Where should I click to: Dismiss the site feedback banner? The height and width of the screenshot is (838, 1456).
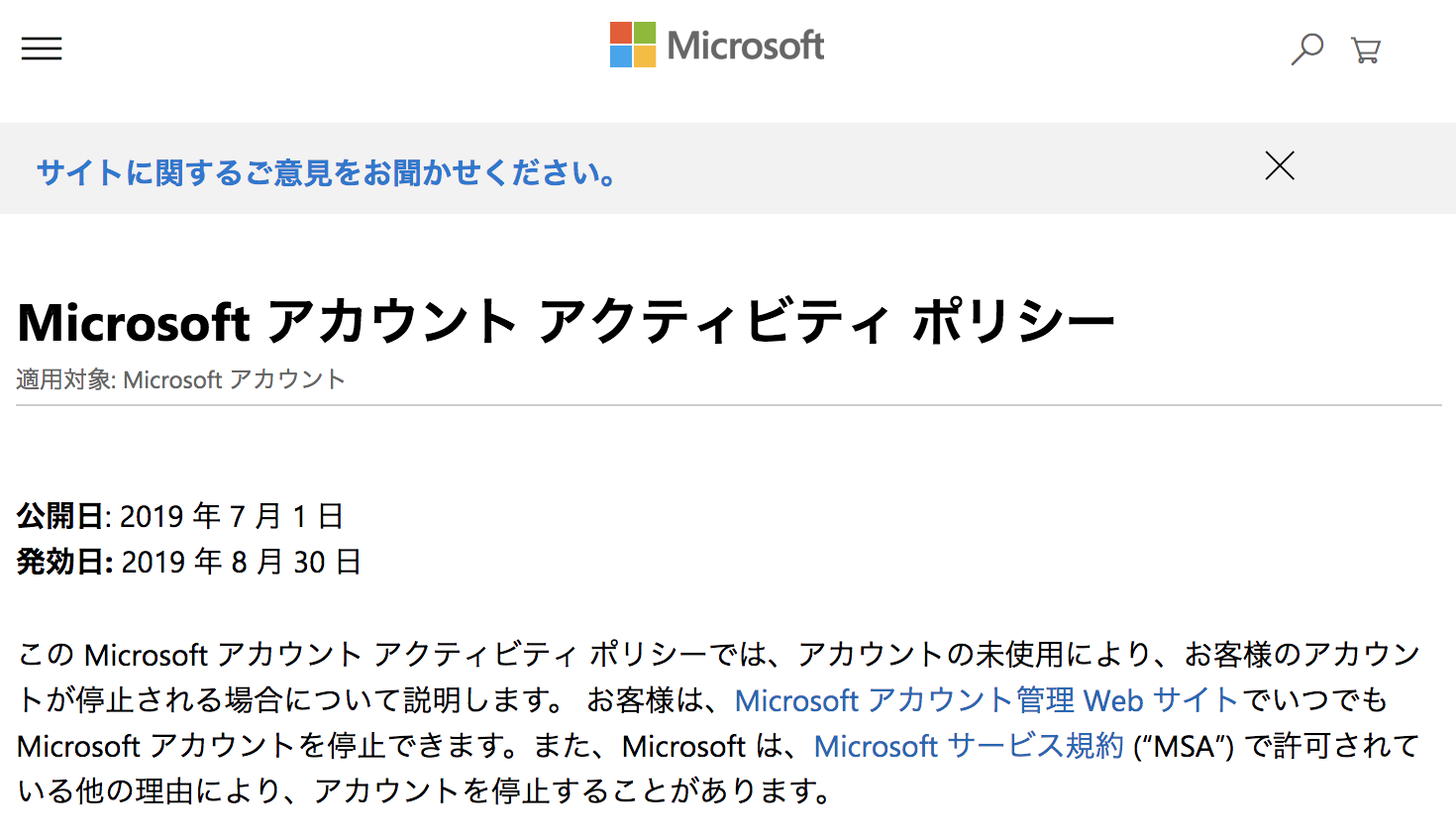pos(1280,165)
